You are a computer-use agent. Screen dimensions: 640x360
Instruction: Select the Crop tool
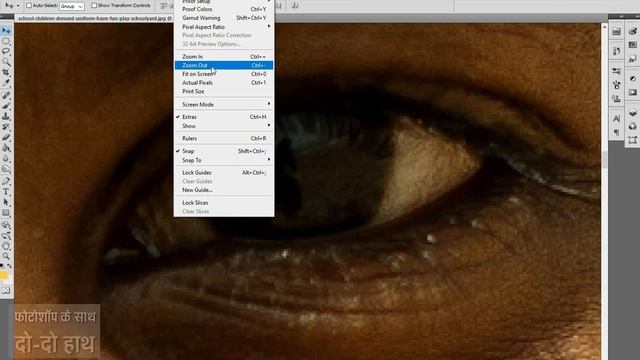(x=6, y=73)
